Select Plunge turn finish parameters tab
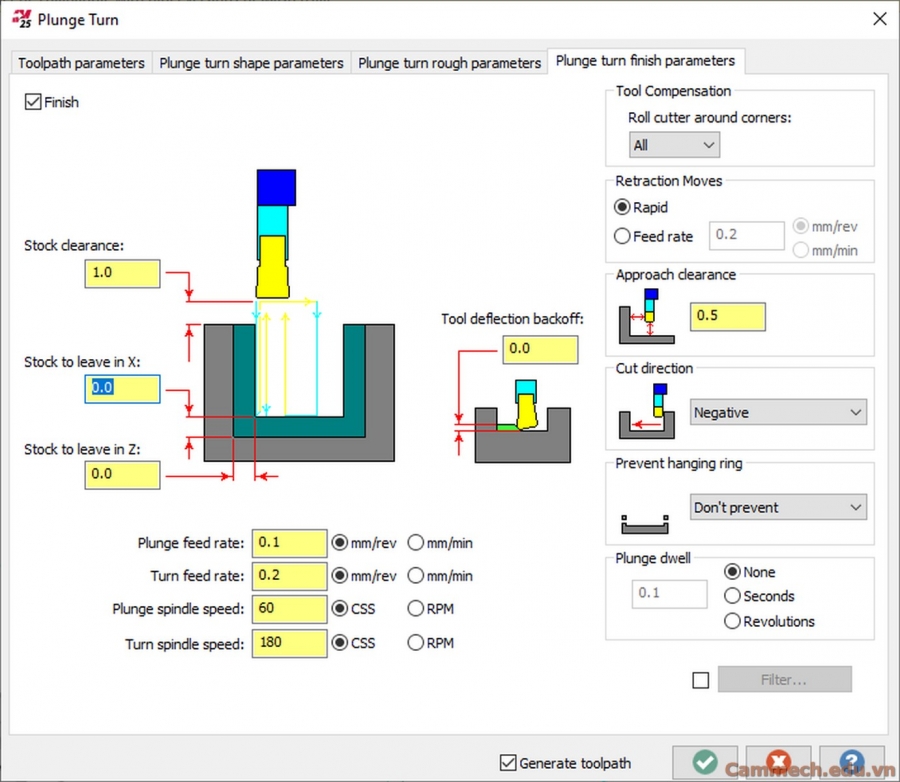 [x=646, y=61]
